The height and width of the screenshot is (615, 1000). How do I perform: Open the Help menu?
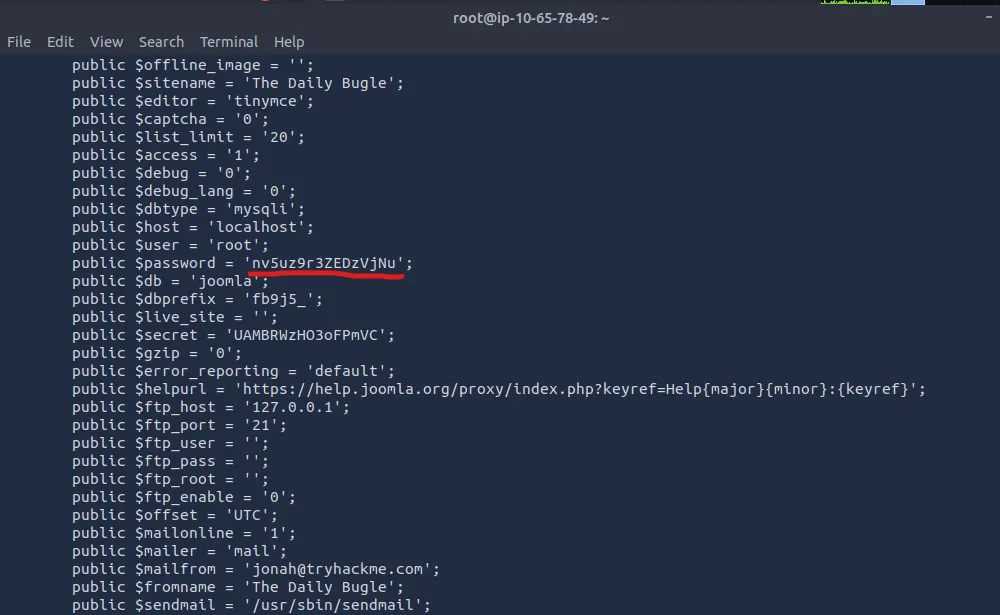pyautogui.click(x=289, y=42)
